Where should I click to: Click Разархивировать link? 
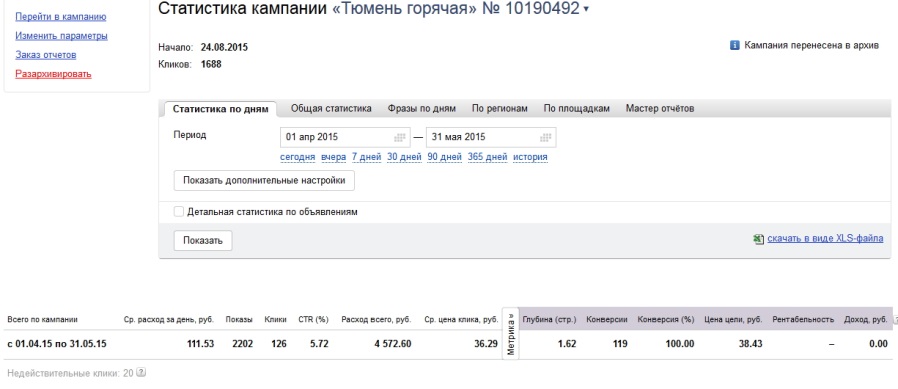point(53,74)
